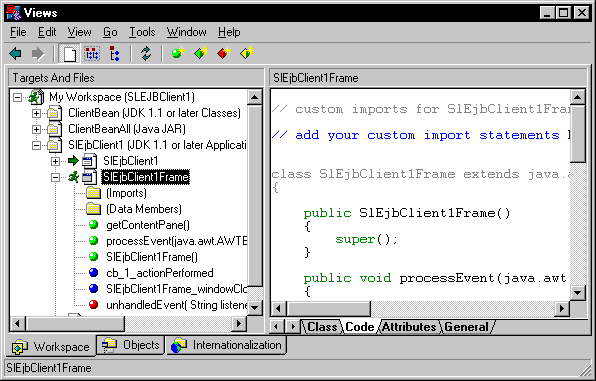Click the tree panel scroll down arrow
This screenshot has height=381, width=596.
click(255, 308)
